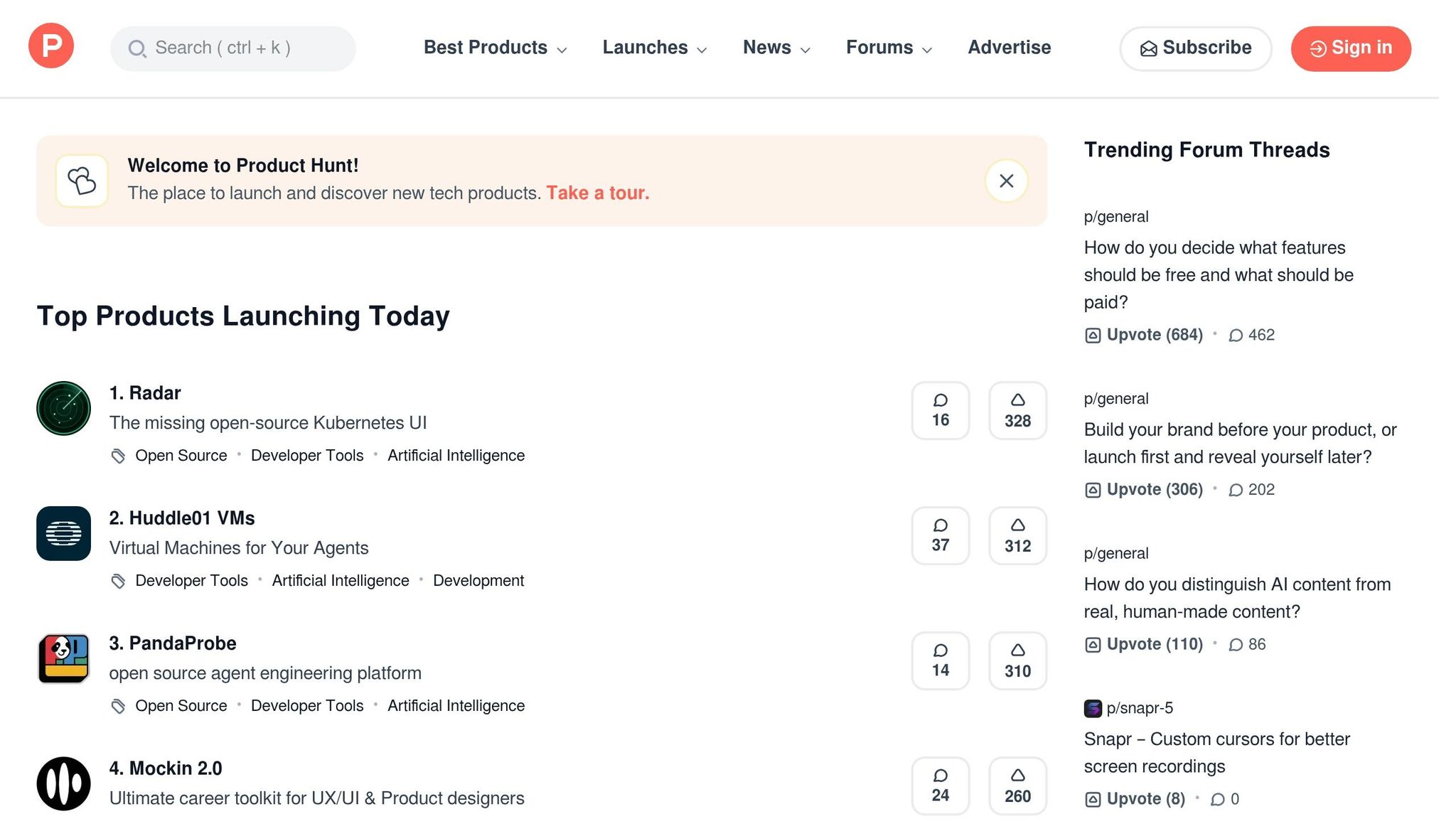Open the Radar product title
Viewport: 1456px width, 819px height.
pos(145,393)
